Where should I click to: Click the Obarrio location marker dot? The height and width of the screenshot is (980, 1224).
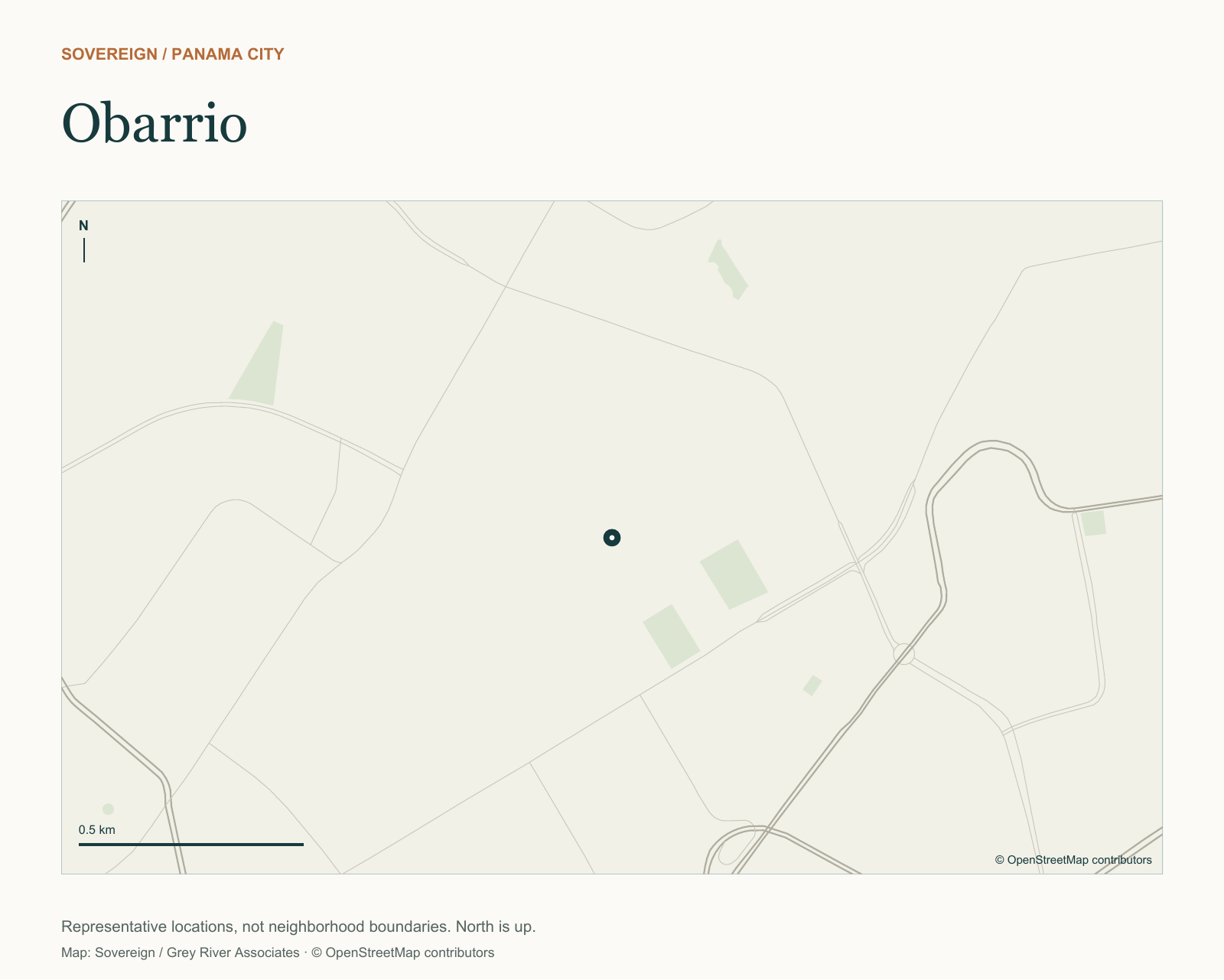click(x=612, y=538)
